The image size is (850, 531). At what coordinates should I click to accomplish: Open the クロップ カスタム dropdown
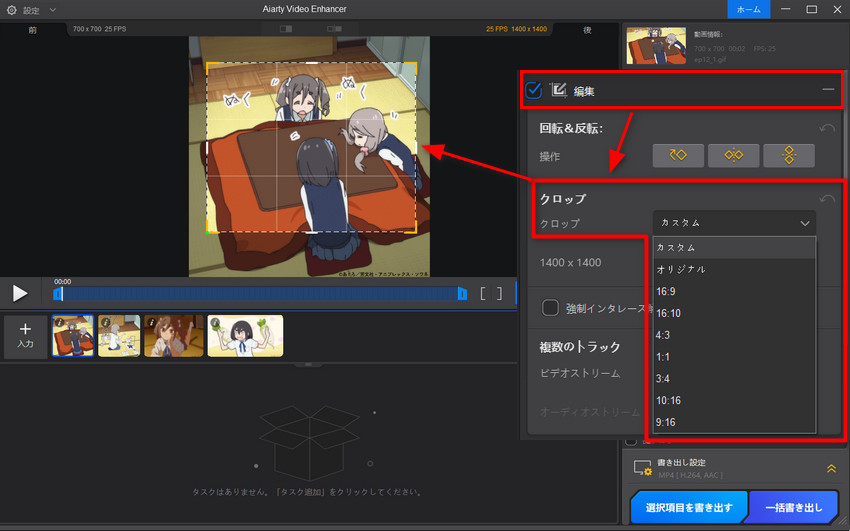(x=734, y=223)
